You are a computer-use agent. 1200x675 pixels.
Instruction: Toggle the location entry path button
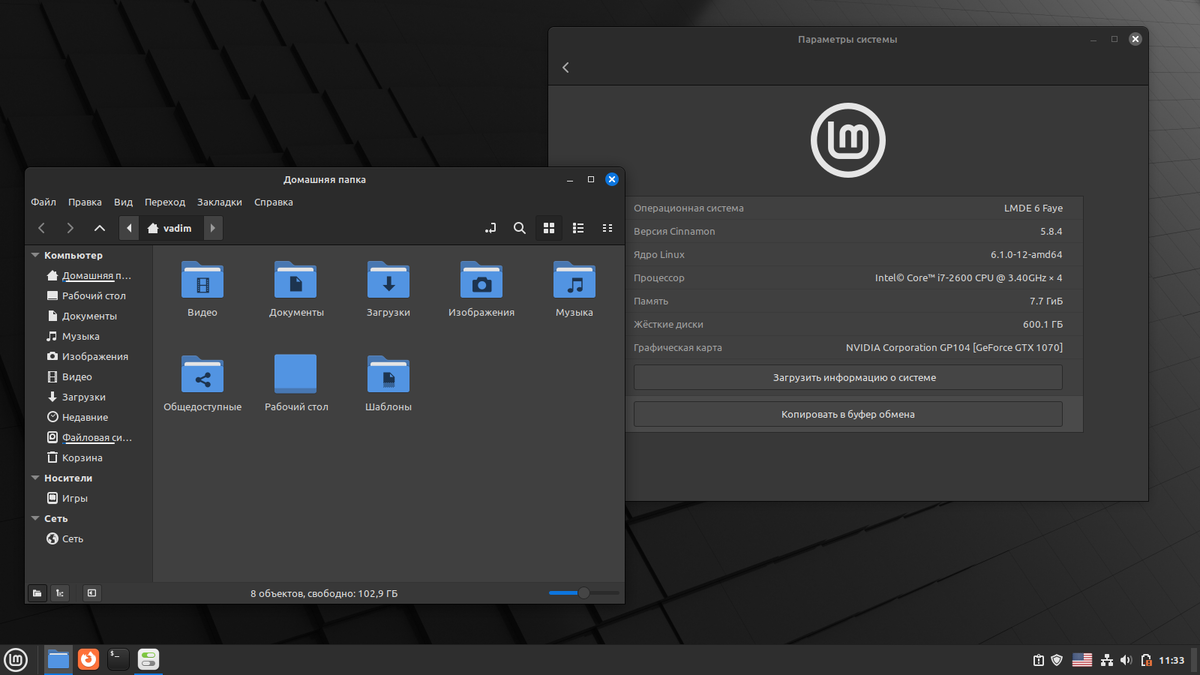click(x=490, y=228)
